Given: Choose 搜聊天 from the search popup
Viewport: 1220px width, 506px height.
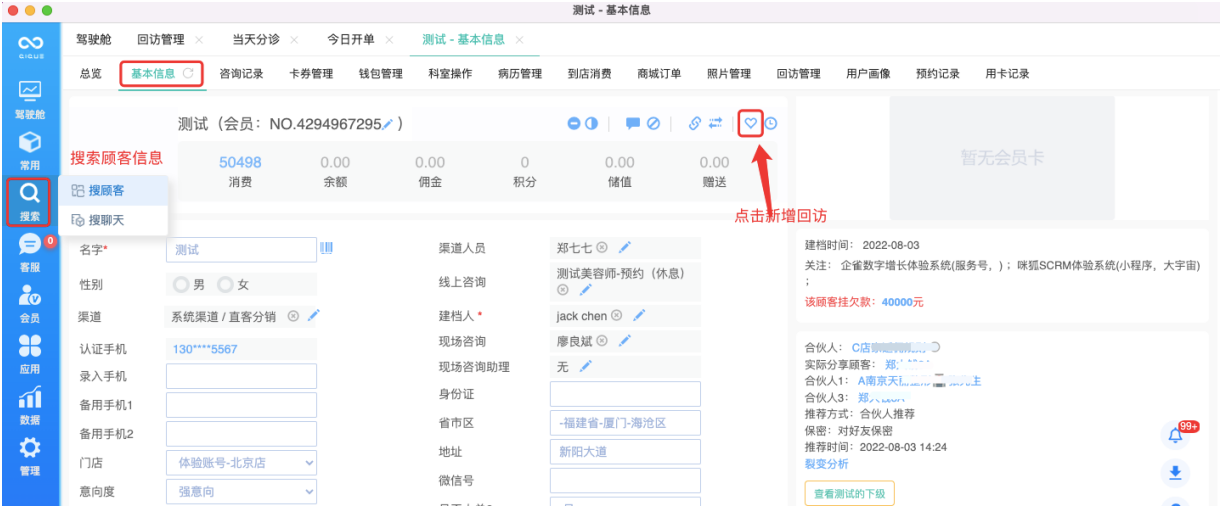Looking at the screenshot, I should [x=113, y=220].
